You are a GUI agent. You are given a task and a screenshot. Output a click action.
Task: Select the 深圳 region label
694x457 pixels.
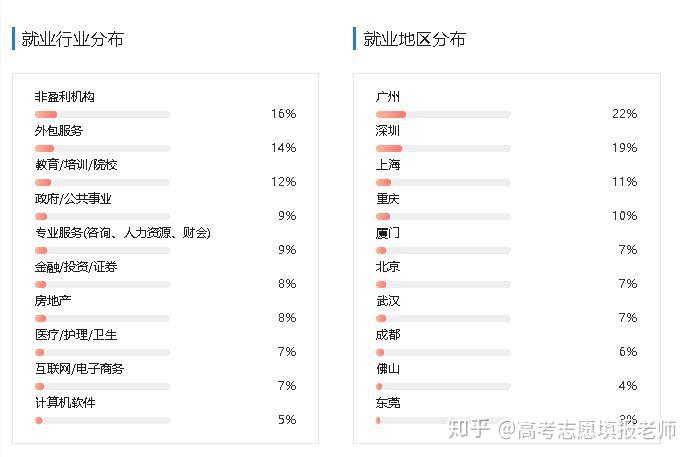tap(388, 131)
